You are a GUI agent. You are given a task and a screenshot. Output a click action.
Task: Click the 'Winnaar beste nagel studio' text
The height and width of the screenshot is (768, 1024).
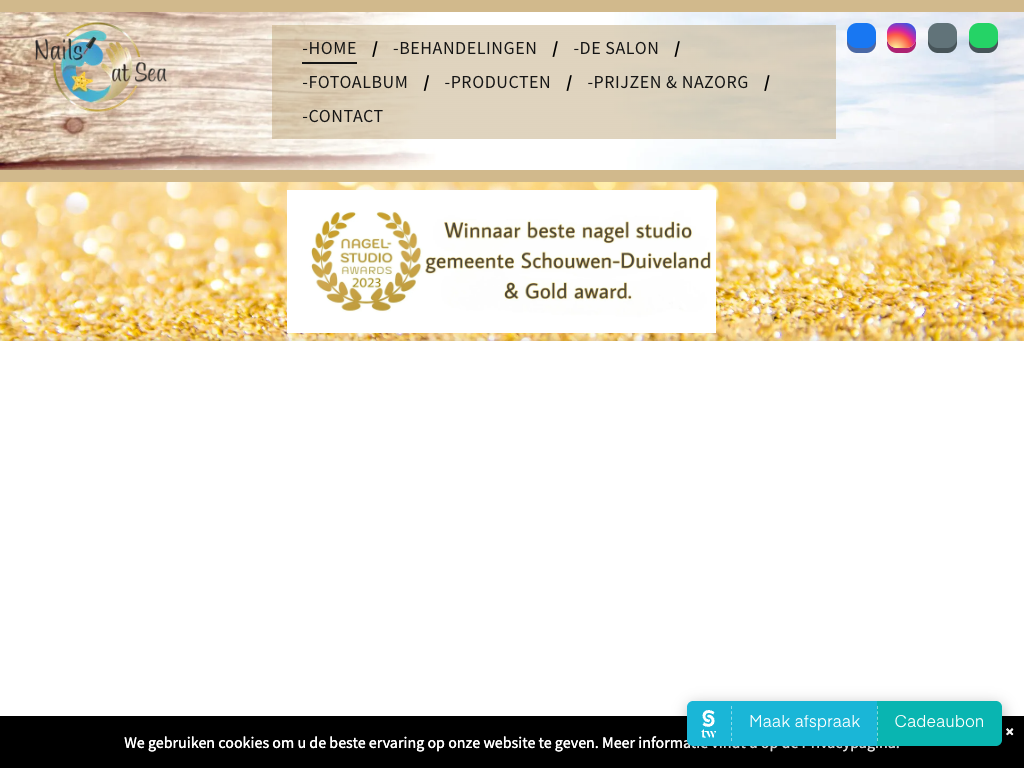tap(568, 231)
